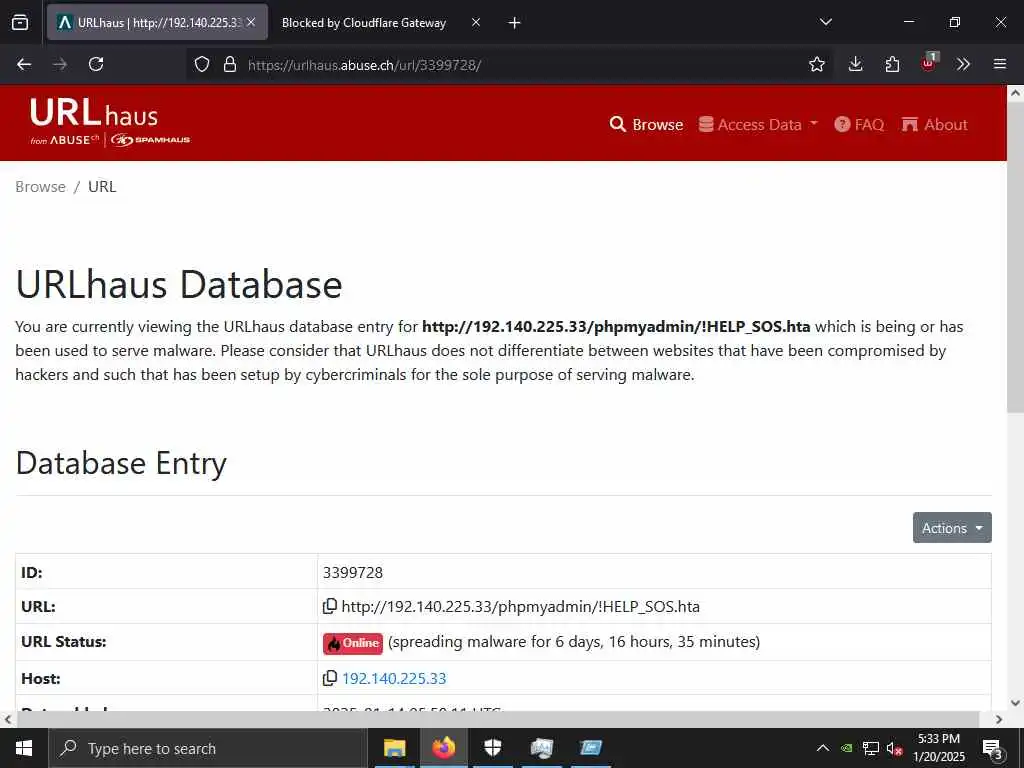1024x768 pixels.
Task: Open the Windows Start menu
Action: [x=24, y=748]
